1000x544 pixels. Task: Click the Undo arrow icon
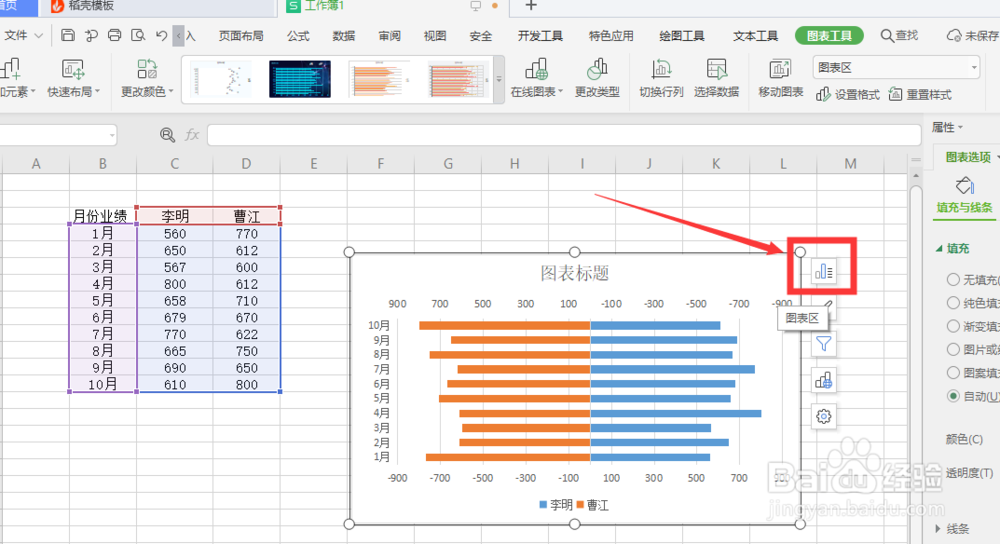(161, 35)
